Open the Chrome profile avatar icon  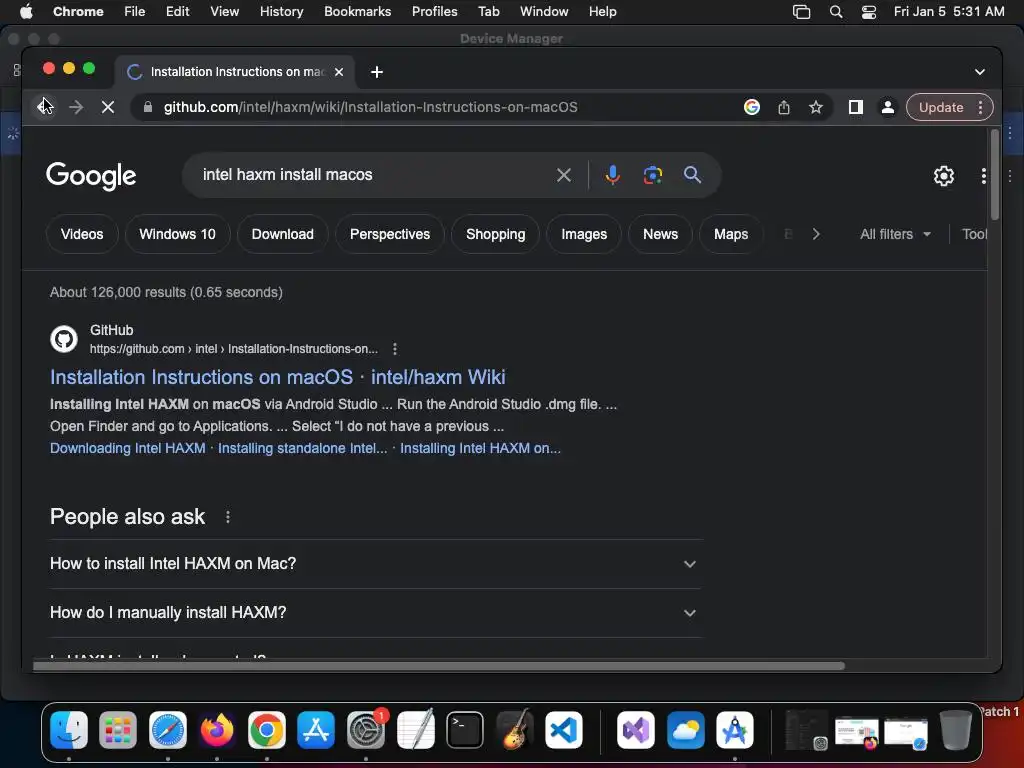click(x=888, y=107)
